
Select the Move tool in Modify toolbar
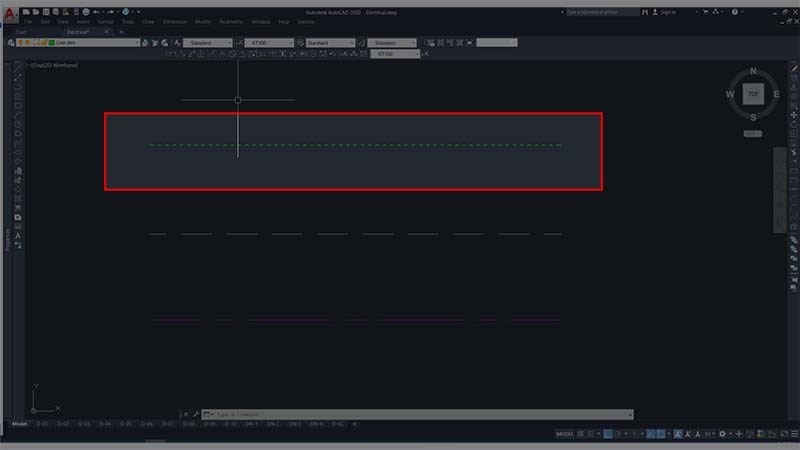click(x=794, y=115)
